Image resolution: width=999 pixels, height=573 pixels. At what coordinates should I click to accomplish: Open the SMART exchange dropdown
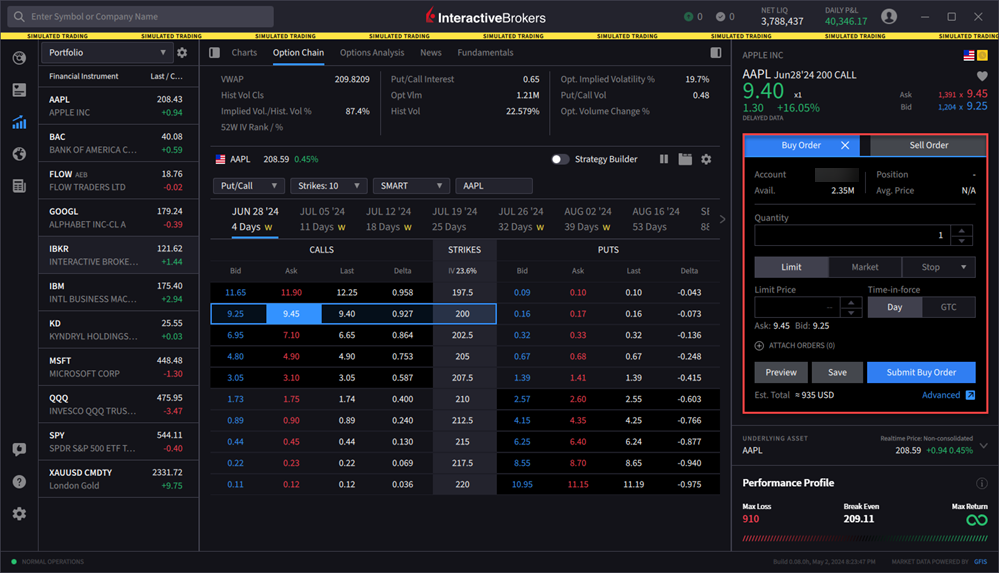click(411, 185)
